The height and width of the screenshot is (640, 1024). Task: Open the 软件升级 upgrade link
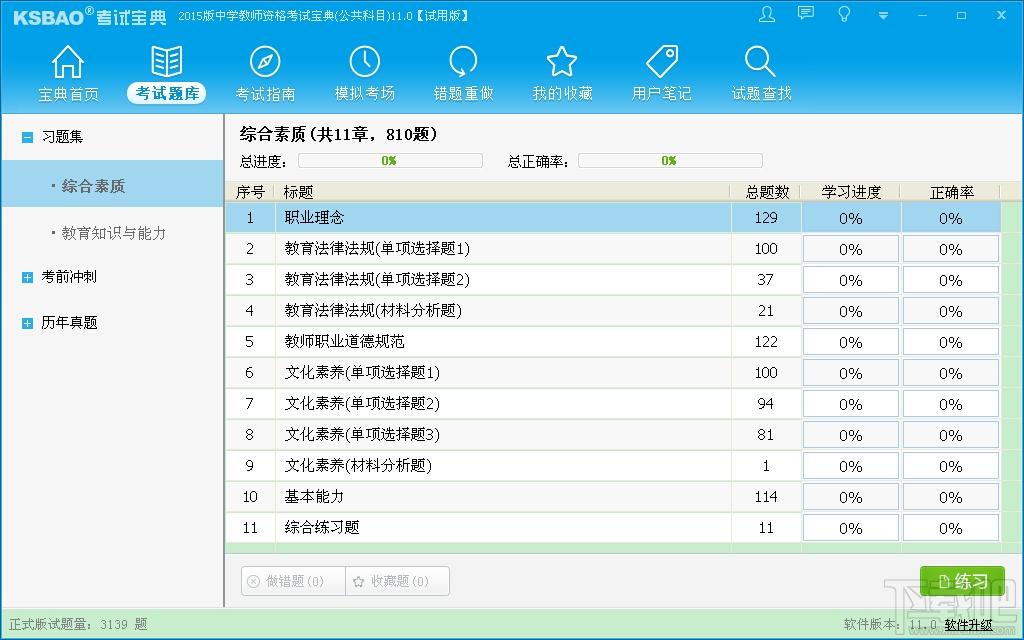[968, 624]
